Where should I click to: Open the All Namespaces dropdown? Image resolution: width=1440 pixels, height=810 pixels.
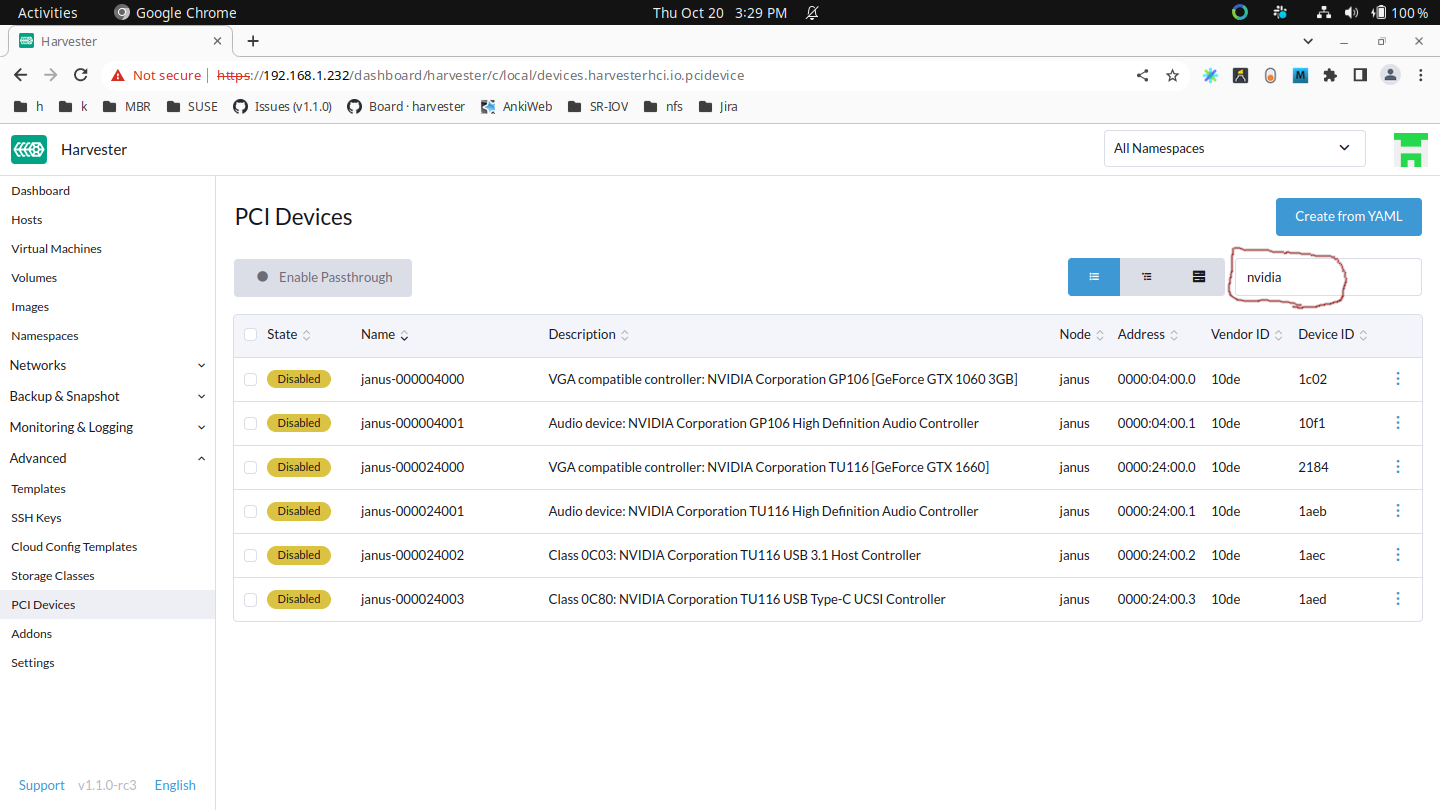click(x=1234, y=148)
